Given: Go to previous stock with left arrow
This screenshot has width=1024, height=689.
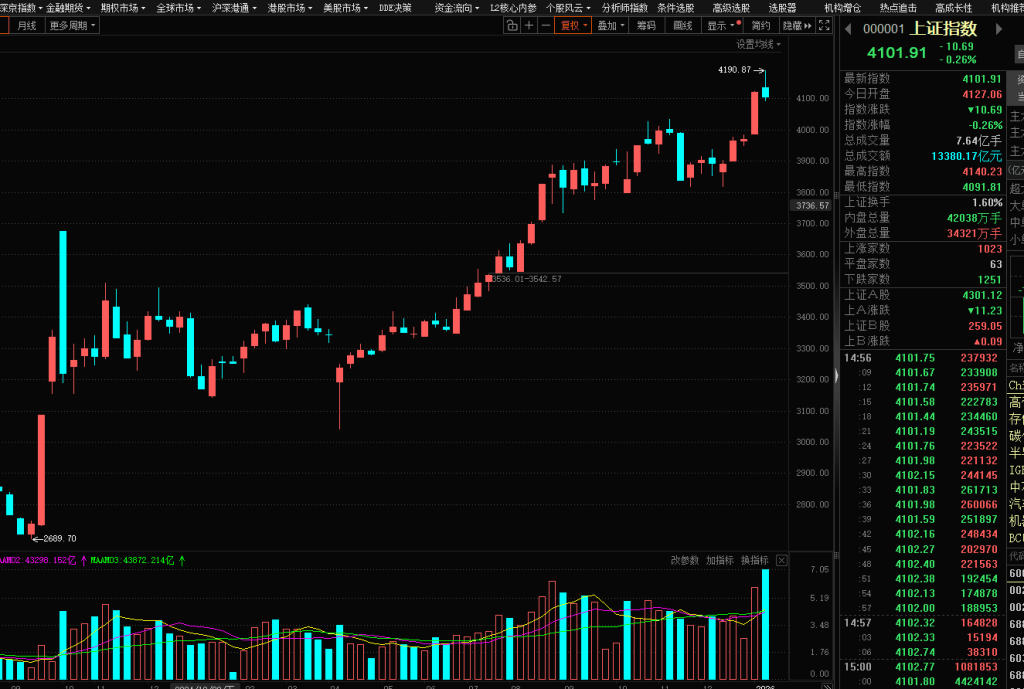Looking at the screenshot, I should 849,29.
